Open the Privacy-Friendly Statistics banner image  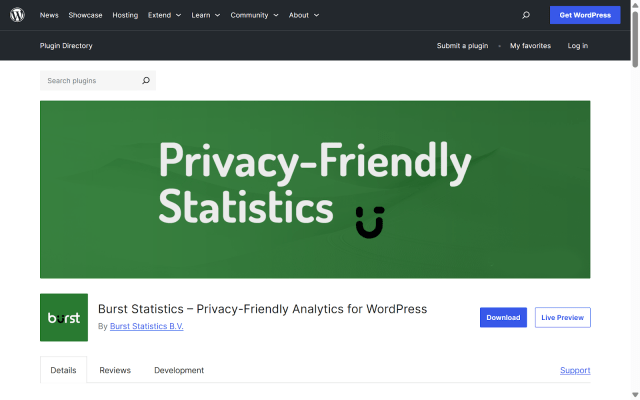[315, 189]
